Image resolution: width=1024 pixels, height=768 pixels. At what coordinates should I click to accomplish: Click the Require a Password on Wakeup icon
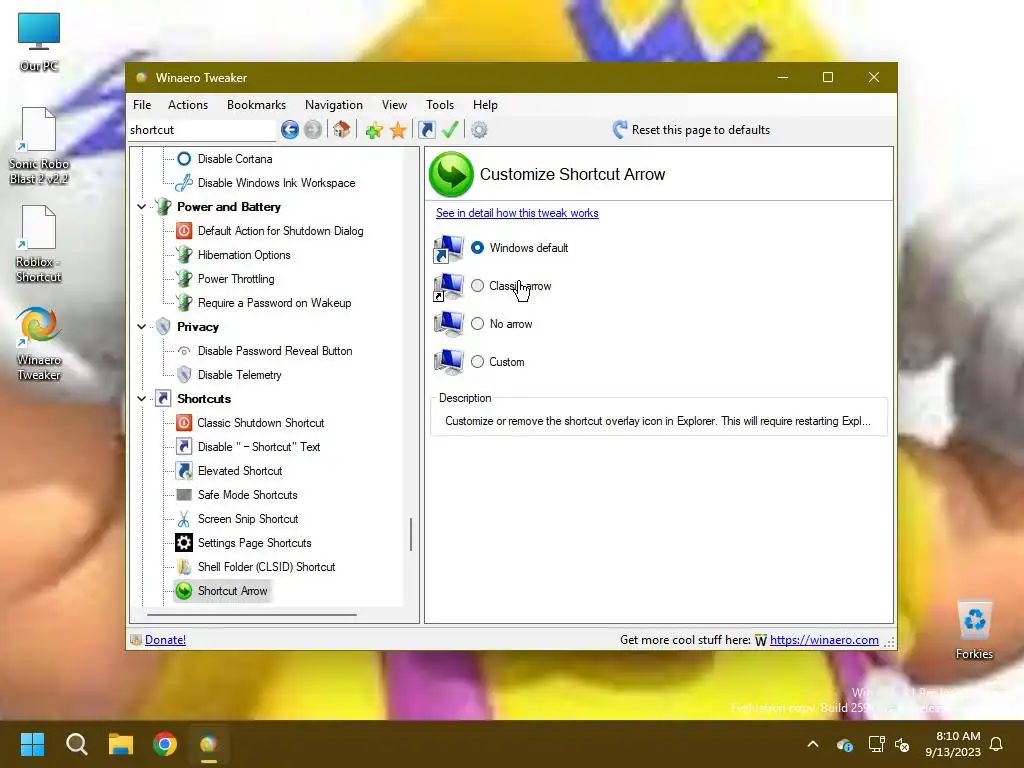[184, 303]
